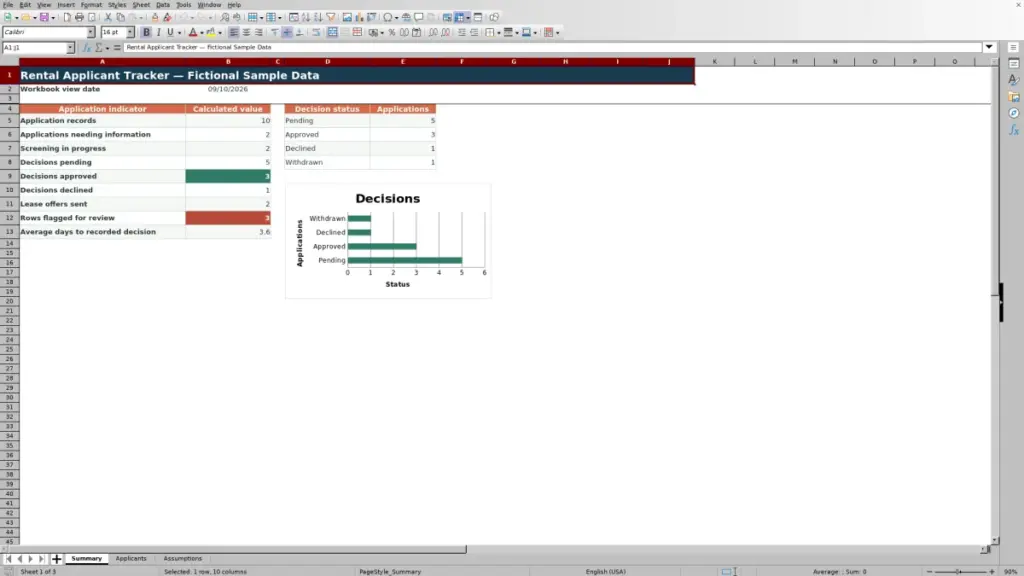Toggle Bold formatting
Screen dimensions: 1024x576
tap(146, 33)
